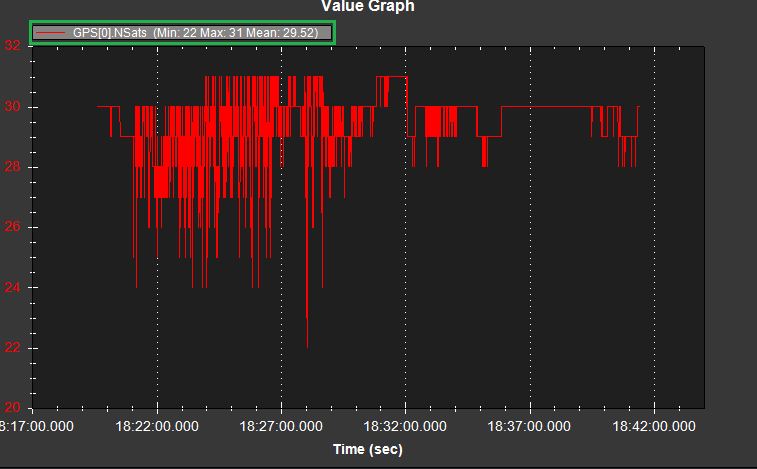Click the y-axis value 20
The width and height of the screenshot is (757, 469).
(13, 408)
